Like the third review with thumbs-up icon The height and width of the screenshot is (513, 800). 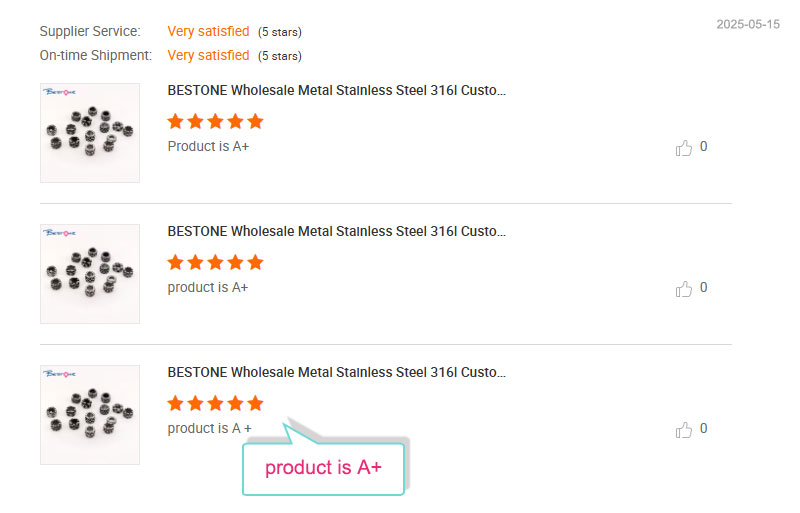click(684, 430)
